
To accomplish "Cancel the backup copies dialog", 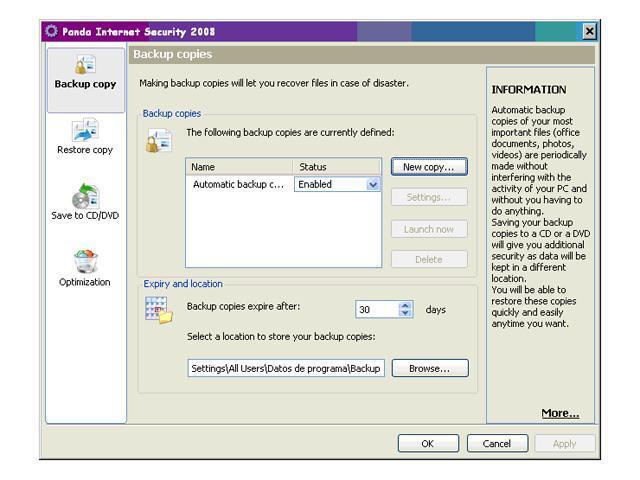I will pos(497,443).
